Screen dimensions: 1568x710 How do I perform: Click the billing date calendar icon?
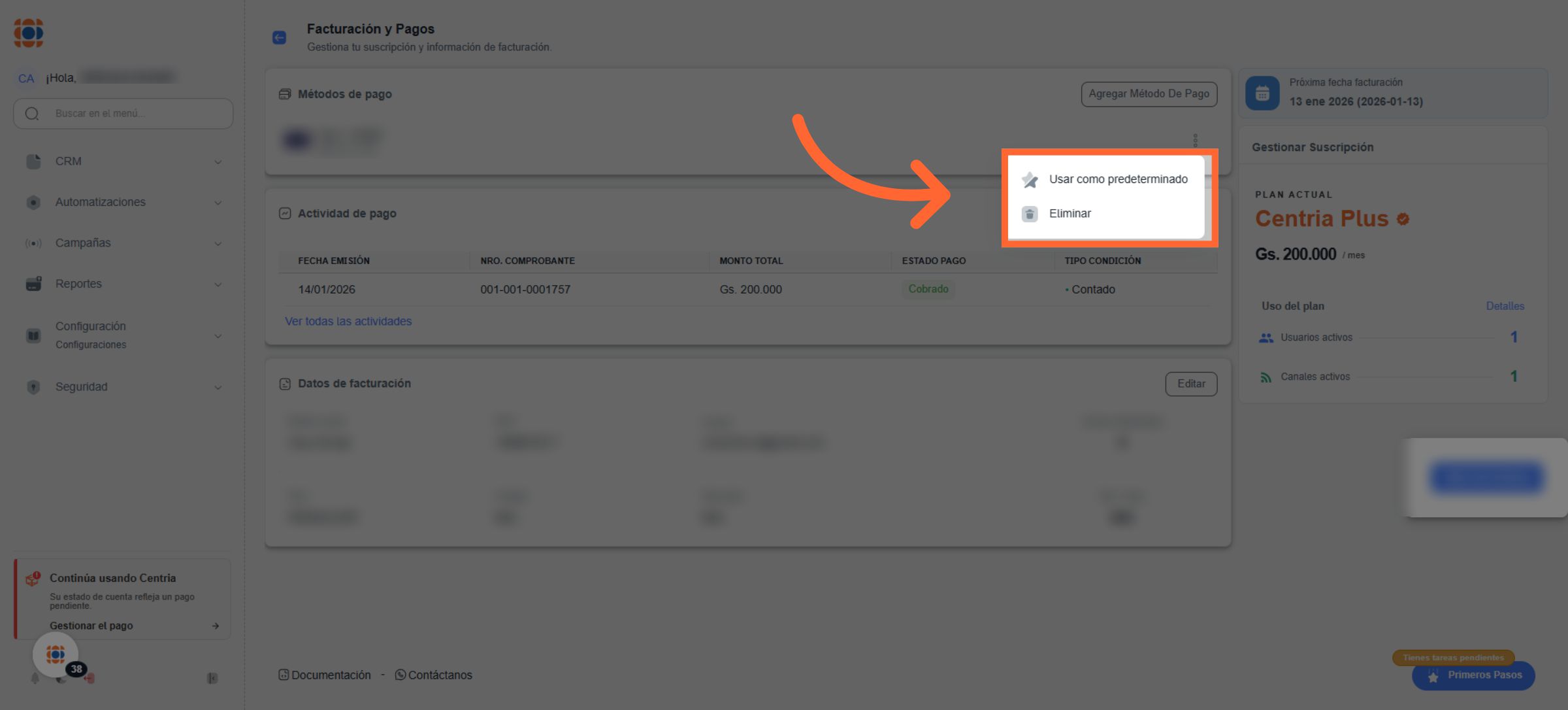[1262, 93]
